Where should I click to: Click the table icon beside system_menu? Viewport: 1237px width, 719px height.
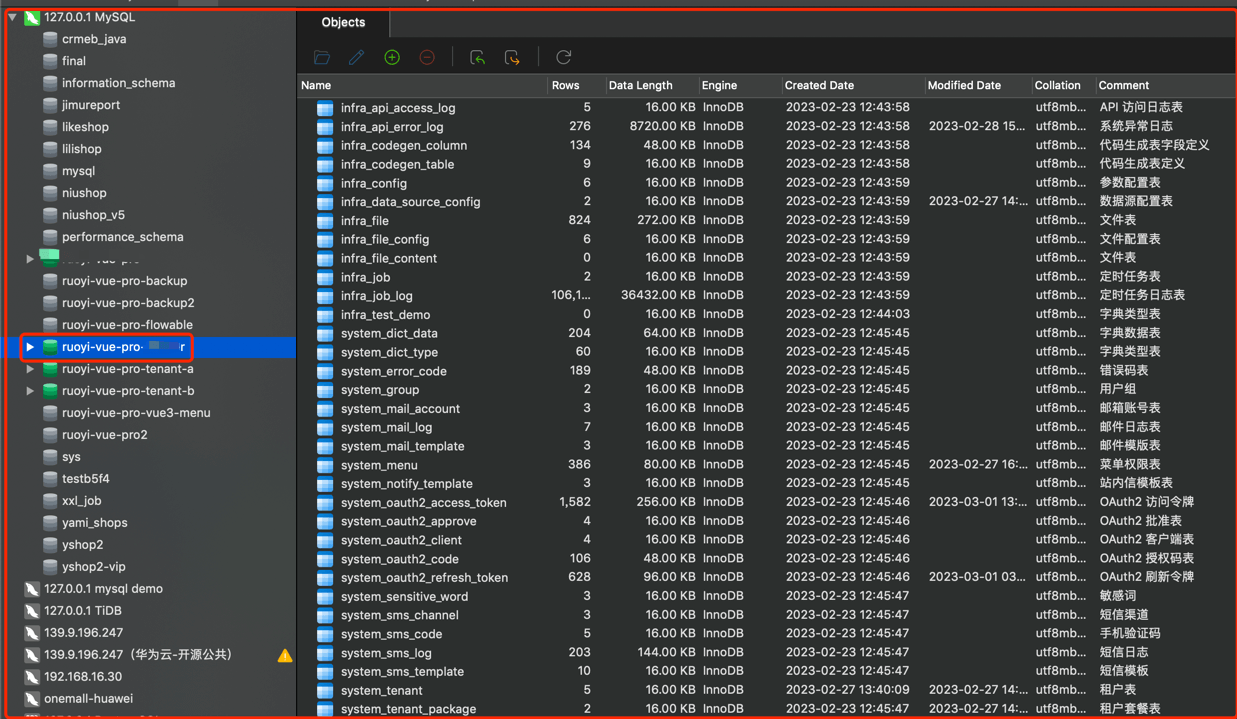[325, 465]
